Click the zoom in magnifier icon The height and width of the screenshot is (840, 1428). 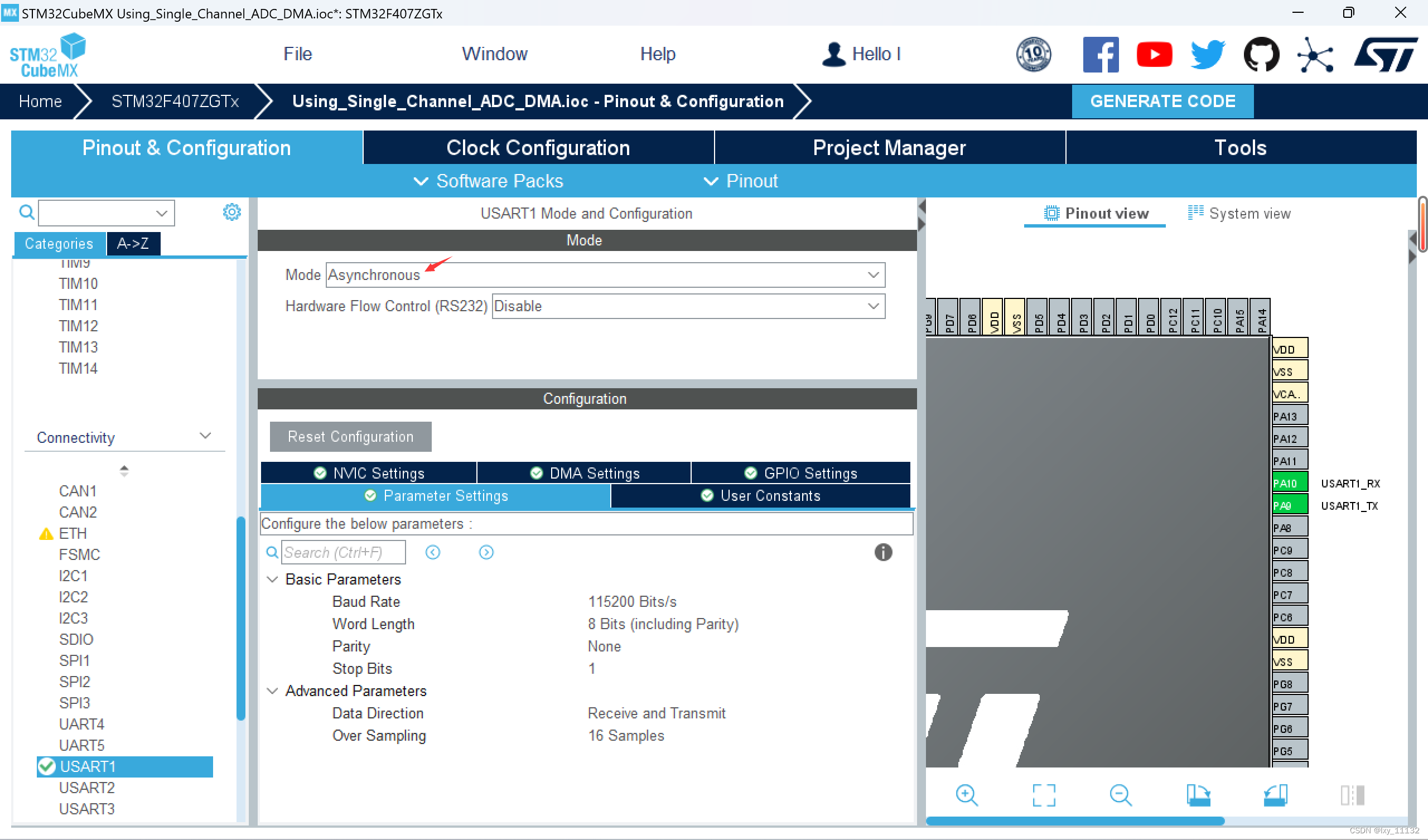[966, 795]
